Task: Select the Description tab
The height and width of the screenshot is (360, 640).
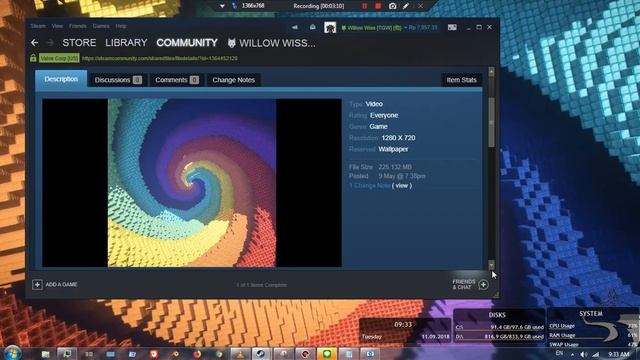Action: click(x=61, y=79)
